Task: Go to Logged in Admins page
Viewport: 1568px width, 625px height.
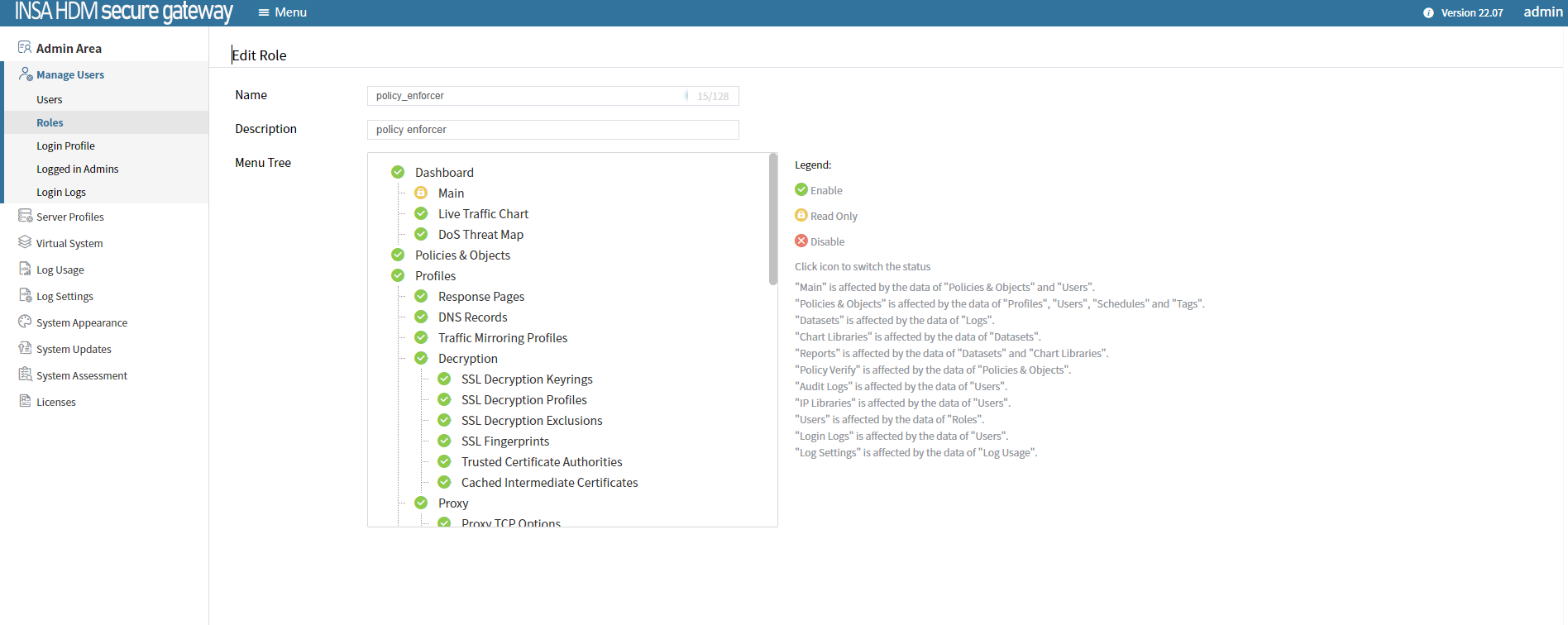Action: tap(77, 169)
